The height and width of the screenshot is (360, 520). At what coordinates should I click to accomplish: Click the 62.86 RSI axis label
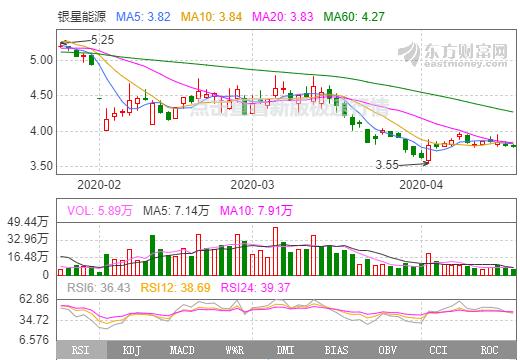(x=34, y=299)
